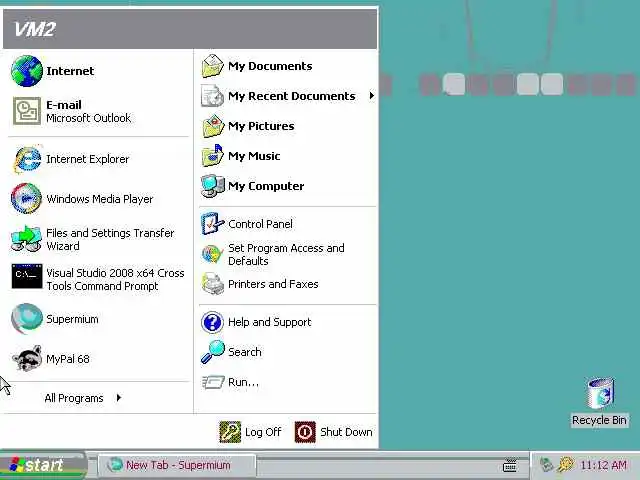Choose My Computer menu entry text

pyautogui.click(x=266, y=186)
